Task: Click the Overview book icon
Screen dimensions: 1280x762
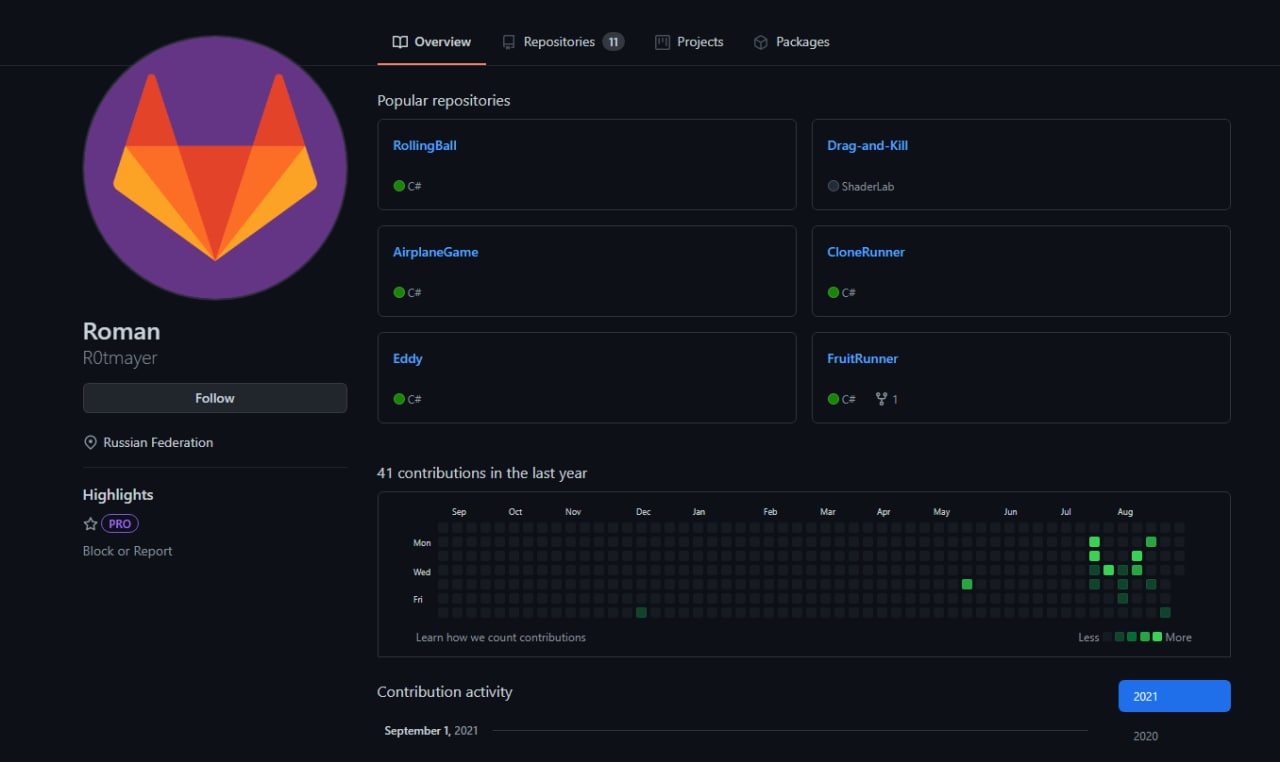Action: pyautogui.click(x=400, y=42)
